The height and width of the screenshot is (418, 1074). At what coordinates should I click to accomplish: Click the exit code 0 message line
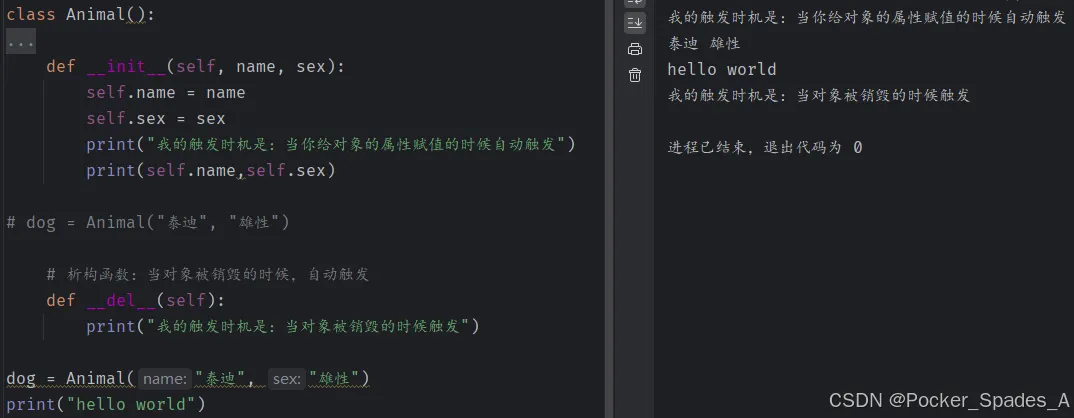[764, 147]
